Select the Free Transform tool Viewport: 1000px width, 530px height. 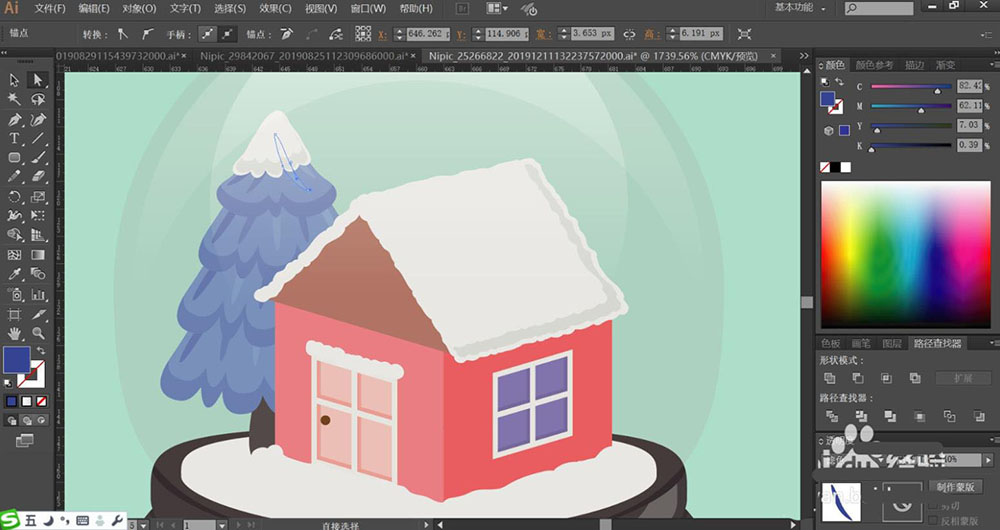38,216
